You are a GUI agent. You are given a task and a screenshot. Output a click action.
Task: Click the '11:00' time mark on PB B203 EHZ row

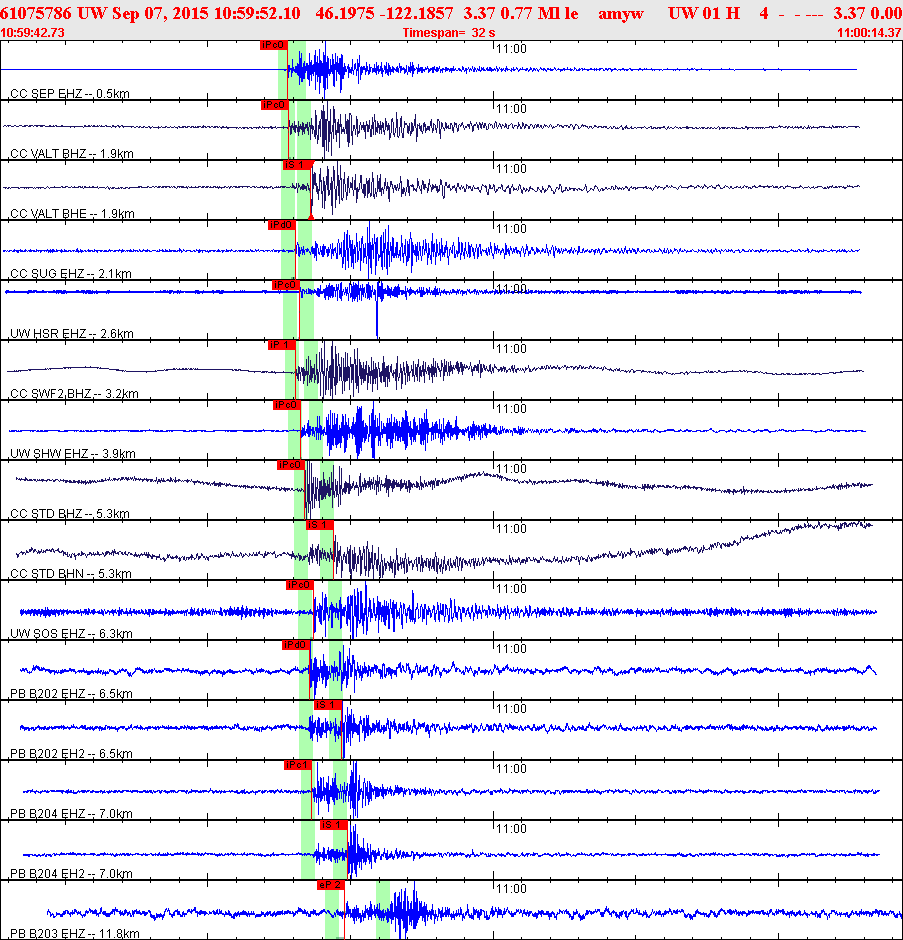511,888
